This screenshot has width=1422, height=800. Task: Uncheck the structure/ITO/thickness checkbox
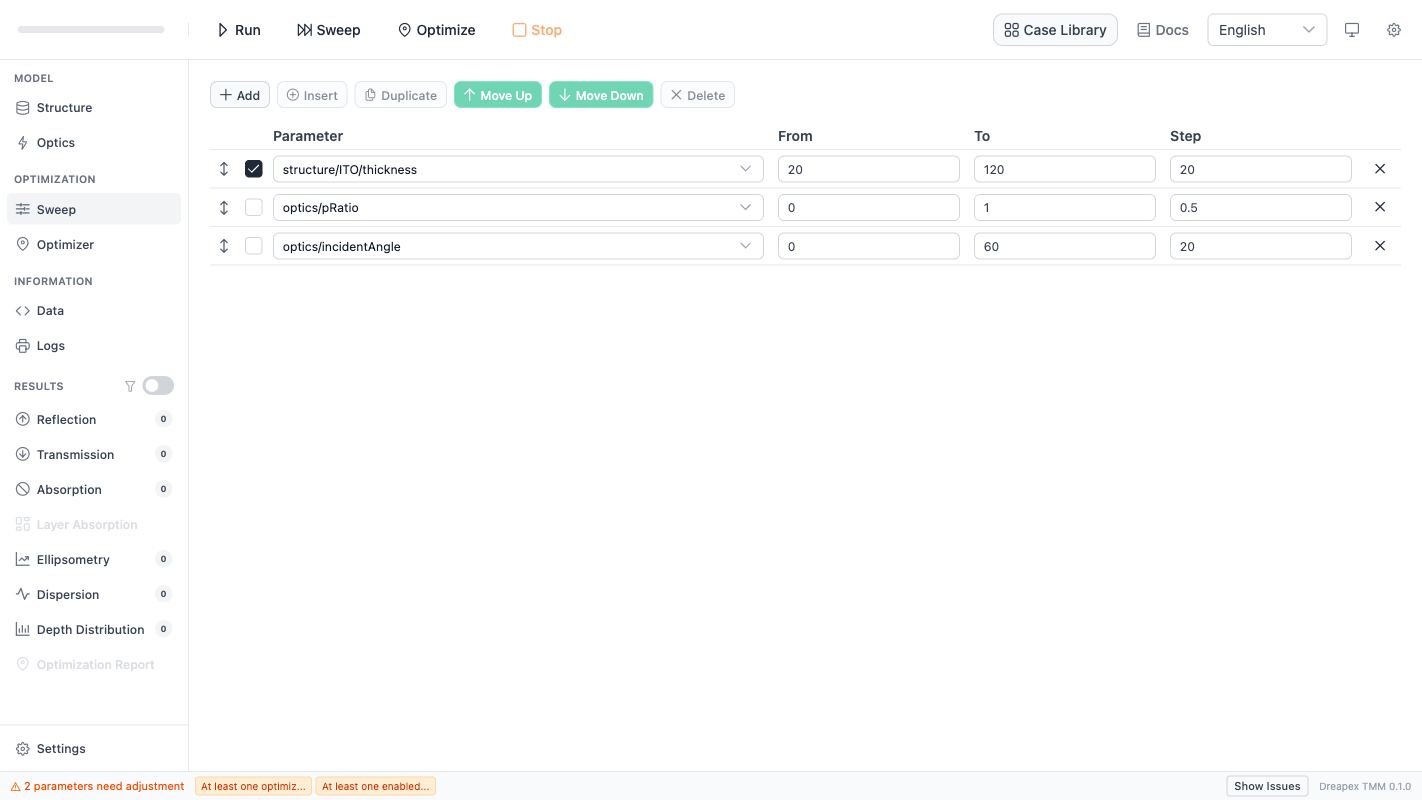pyautogui.click(x=254, y=169)
